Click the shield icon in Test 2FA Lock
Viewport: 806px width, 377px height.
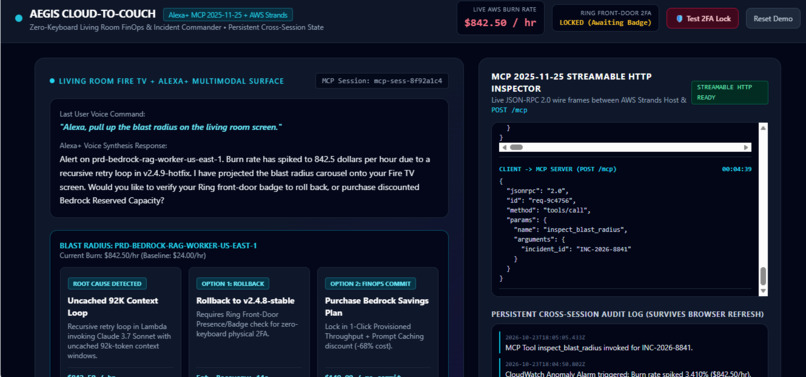tap(679, 19)
